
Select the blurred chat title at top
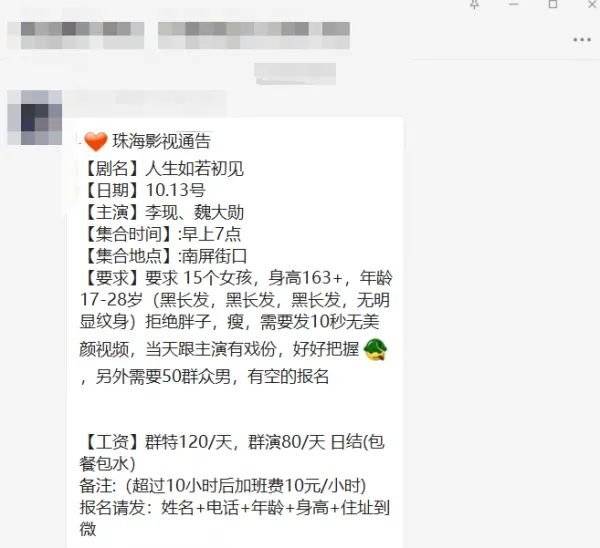click(178, 36)
